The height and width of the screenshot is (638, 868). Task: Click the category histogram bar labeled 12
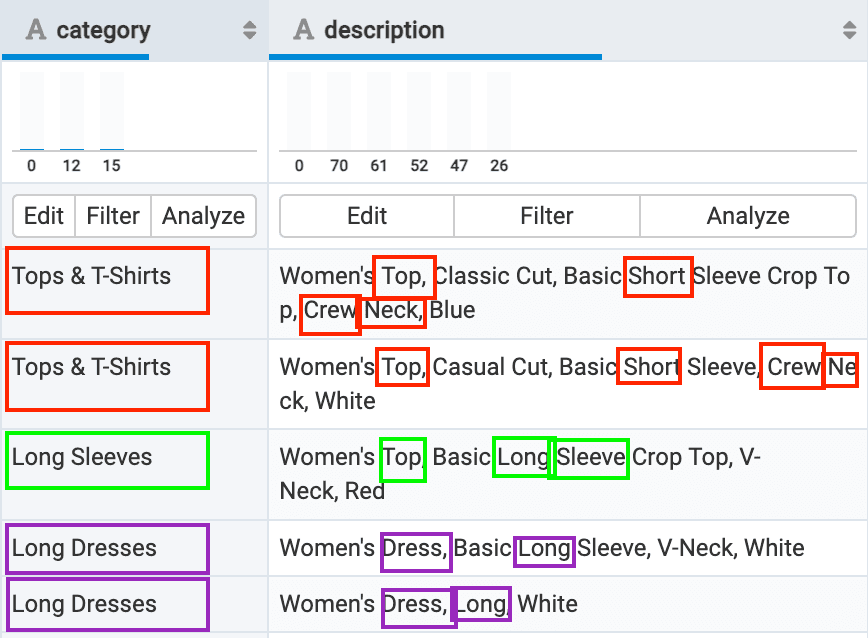pos(72,111)
